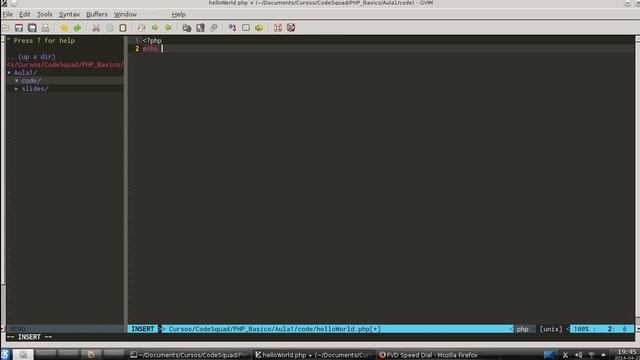This screenshot has height=360, width=640.
Task: Click the helloWorld.php path in statusline
Action: pos(274,329)
